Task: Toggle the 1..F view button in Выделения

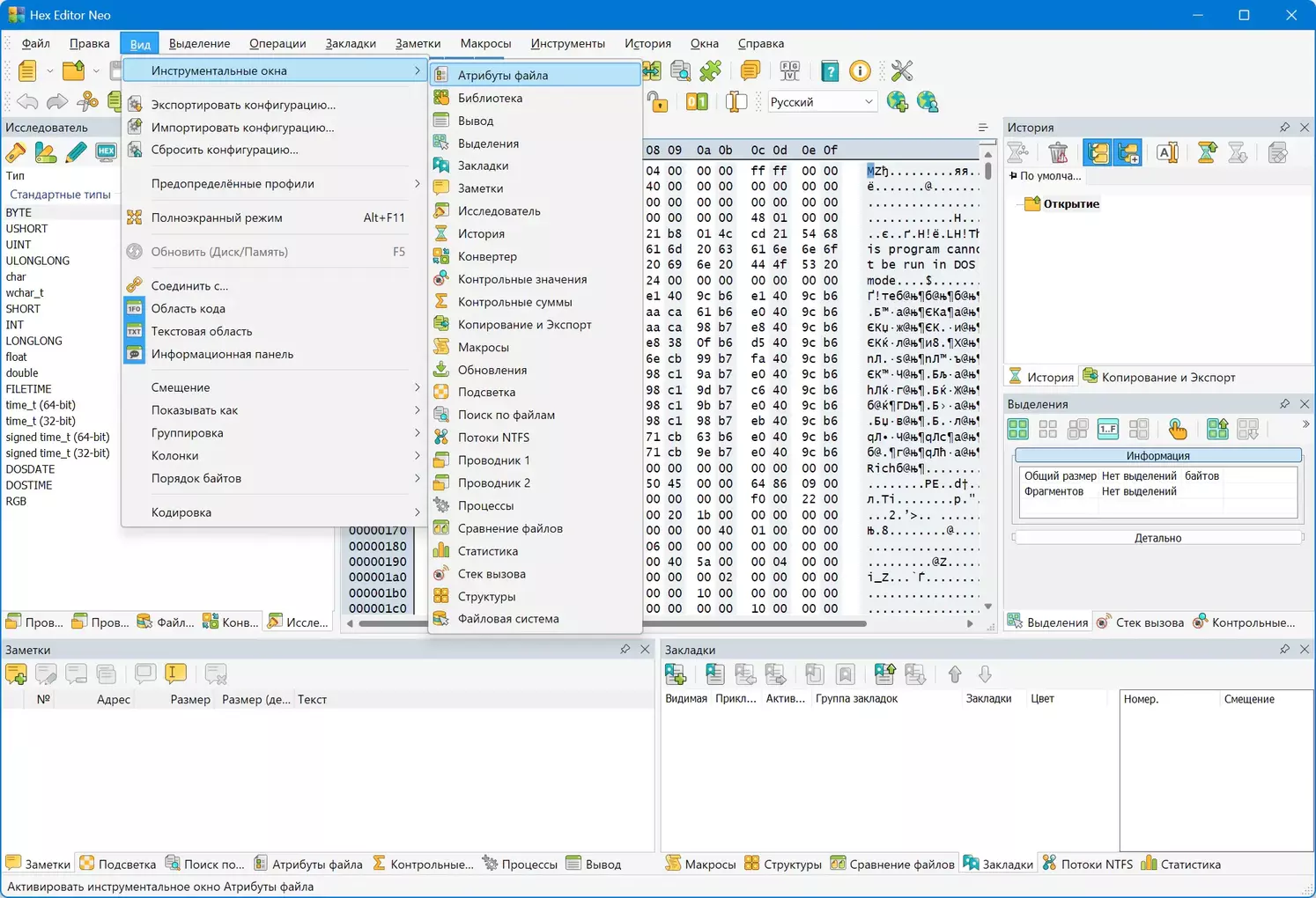Action: [1108, 430]
